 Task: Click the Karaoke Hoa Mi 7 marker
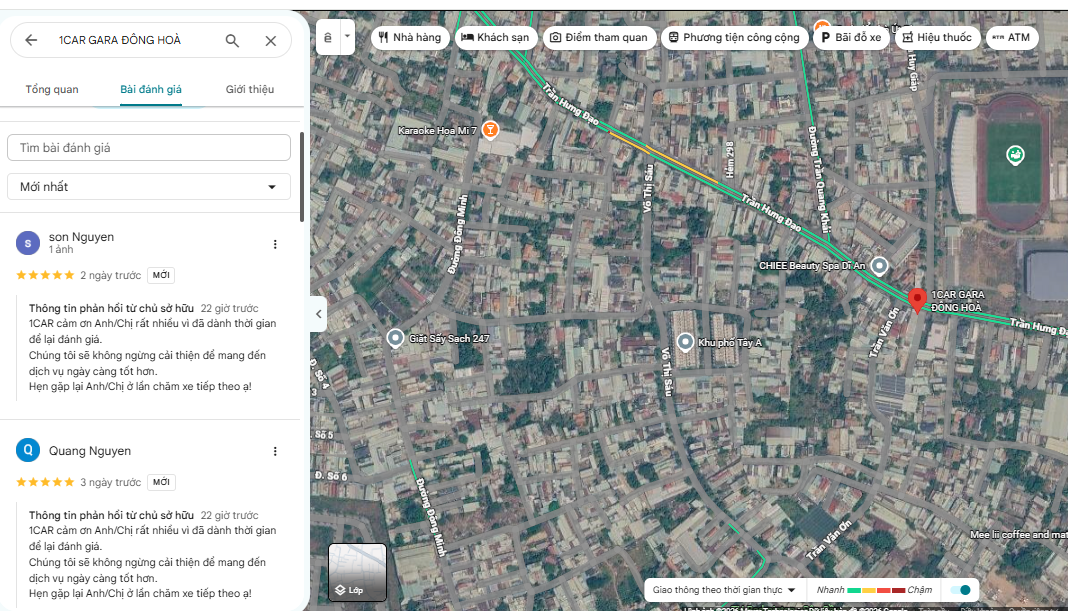490,129
